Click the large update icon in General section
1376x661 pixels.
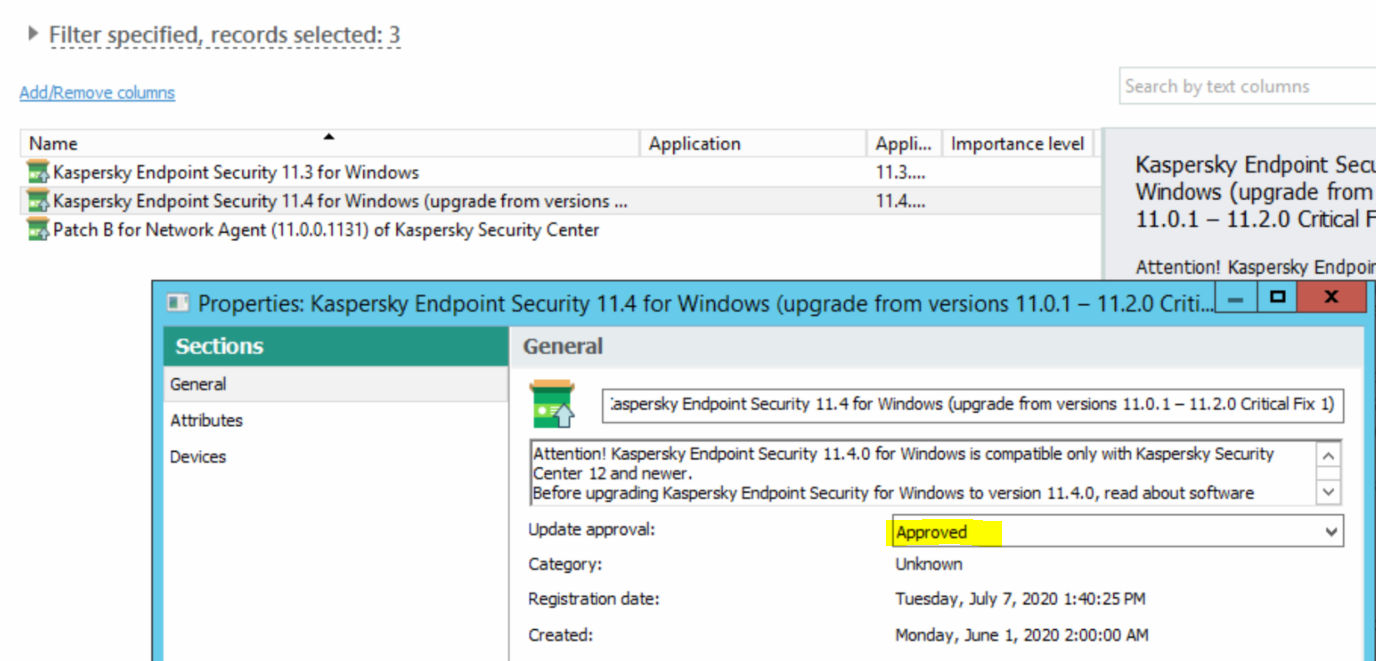(x=552, y=404)
